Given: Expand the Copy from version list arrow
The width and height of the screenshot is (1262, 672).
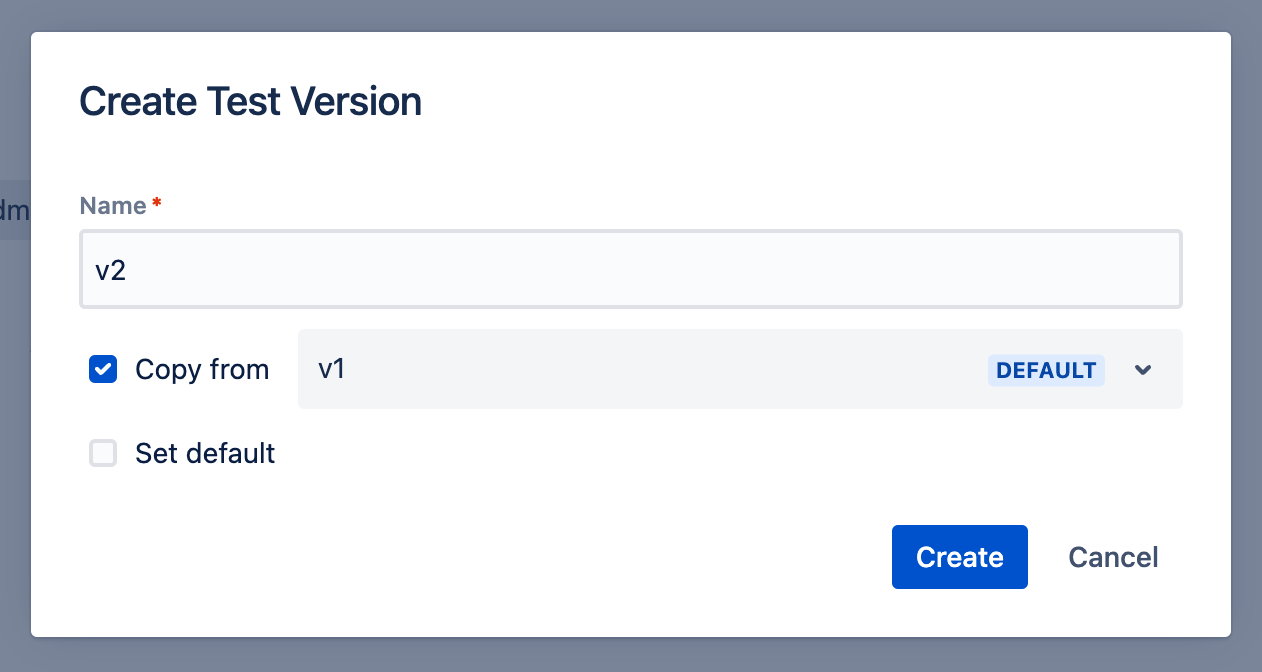Looking at the screenshot, I should pos(1144,370).
